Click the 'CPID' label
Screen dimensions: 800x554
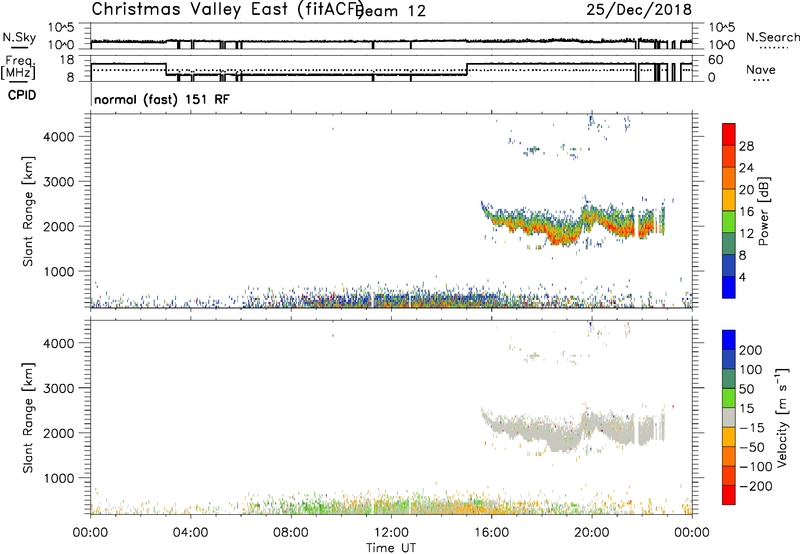(x=22, y=95)
